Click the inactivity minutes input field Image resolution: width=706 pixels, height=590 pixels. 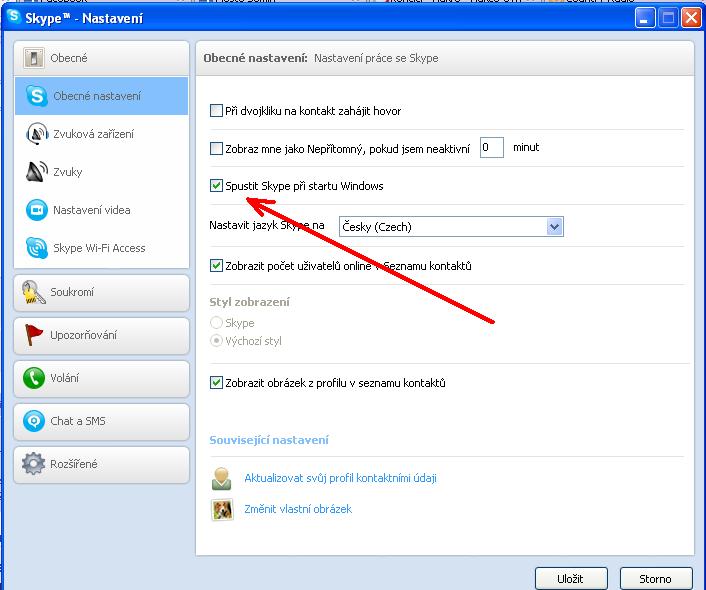coord(491,147)
